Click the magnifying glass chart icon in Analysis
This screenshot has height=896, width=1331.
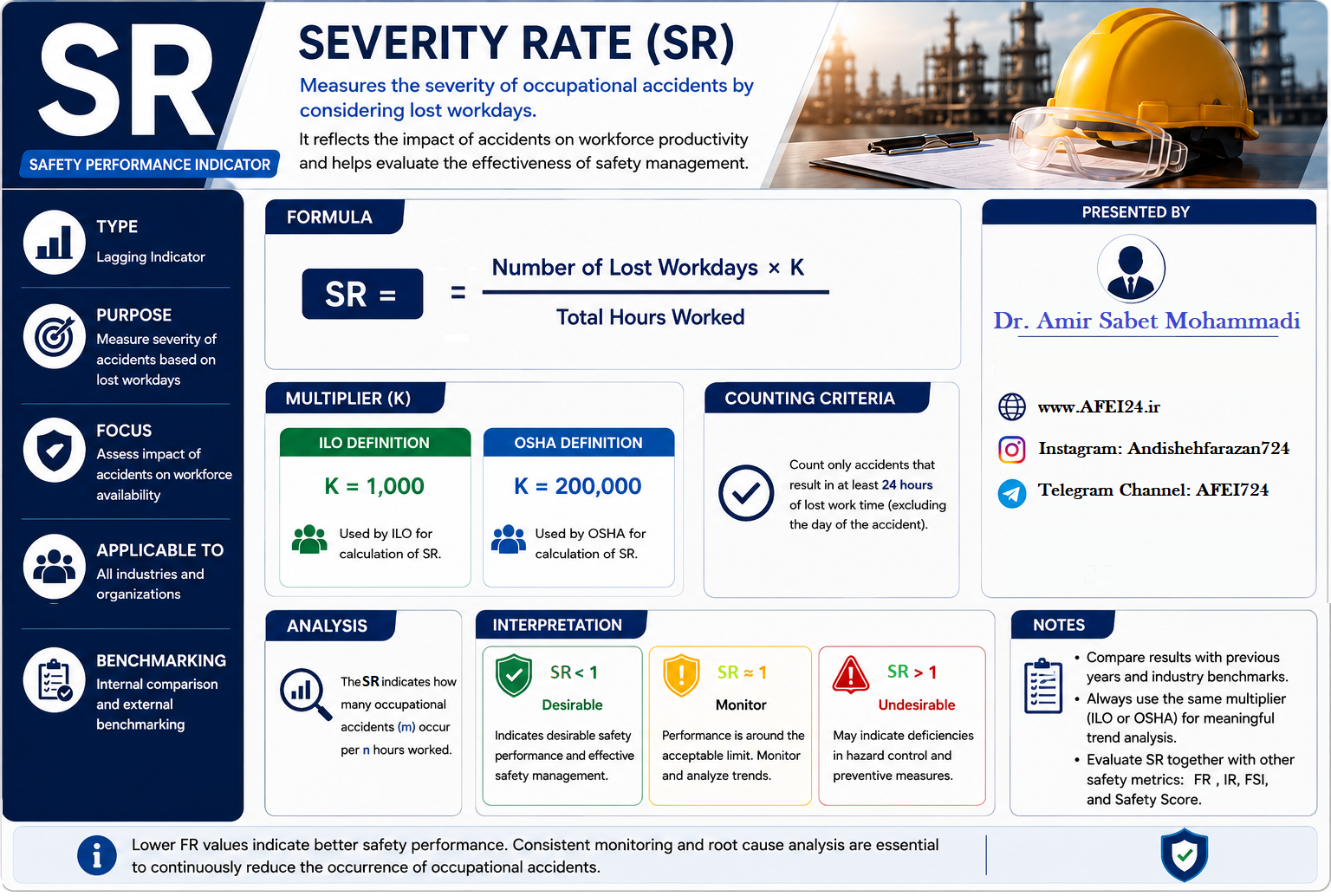click(305, 694)
